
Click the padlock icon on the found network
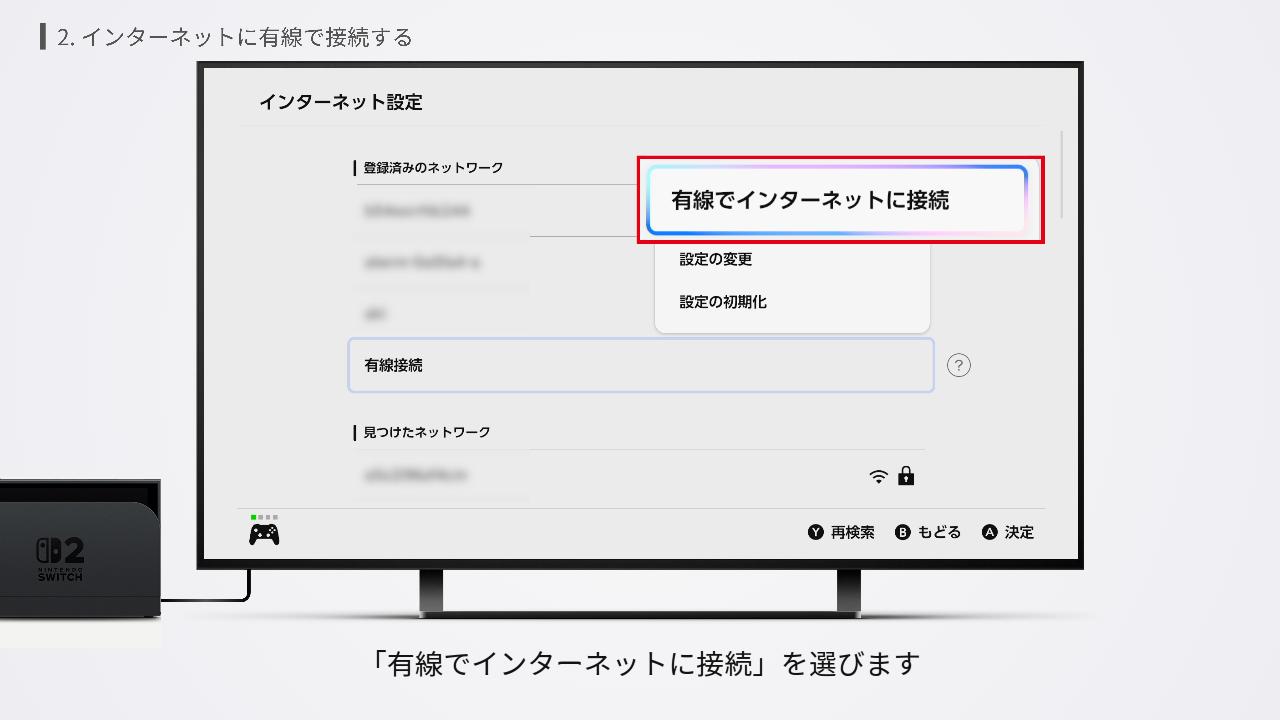point(906,477)
